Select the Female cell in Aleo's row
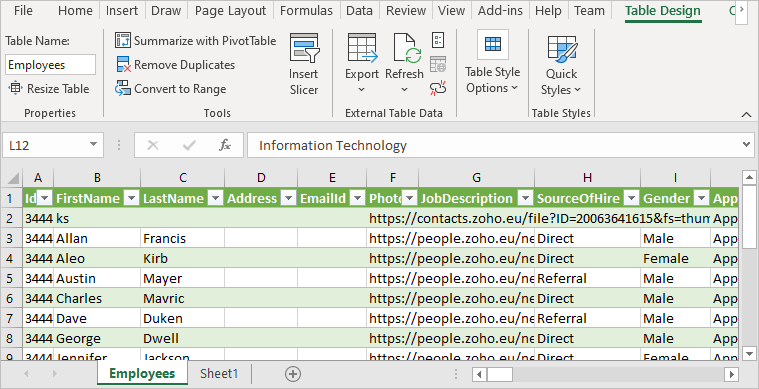 tap(675, 259)
